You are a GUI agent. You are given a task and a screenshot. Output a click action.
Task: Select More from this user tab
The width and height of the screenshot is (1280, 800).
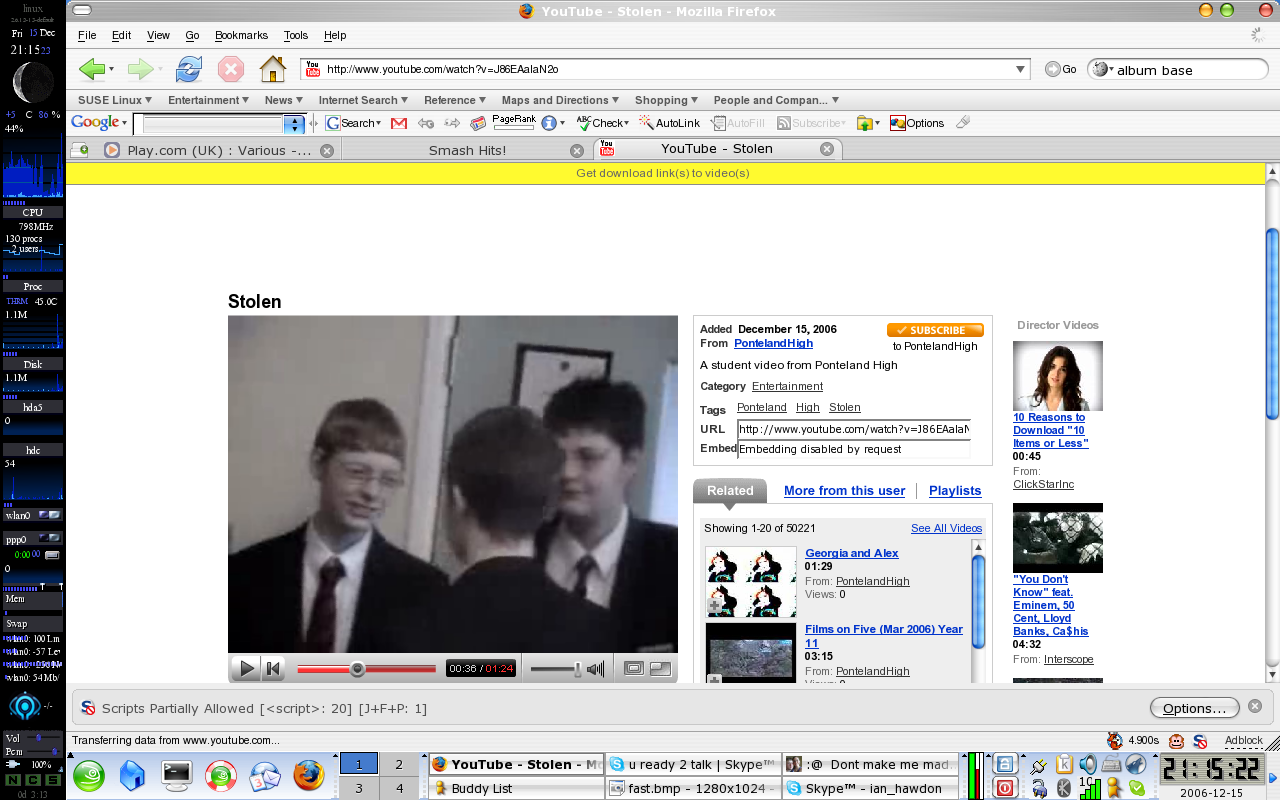[844, 491]
